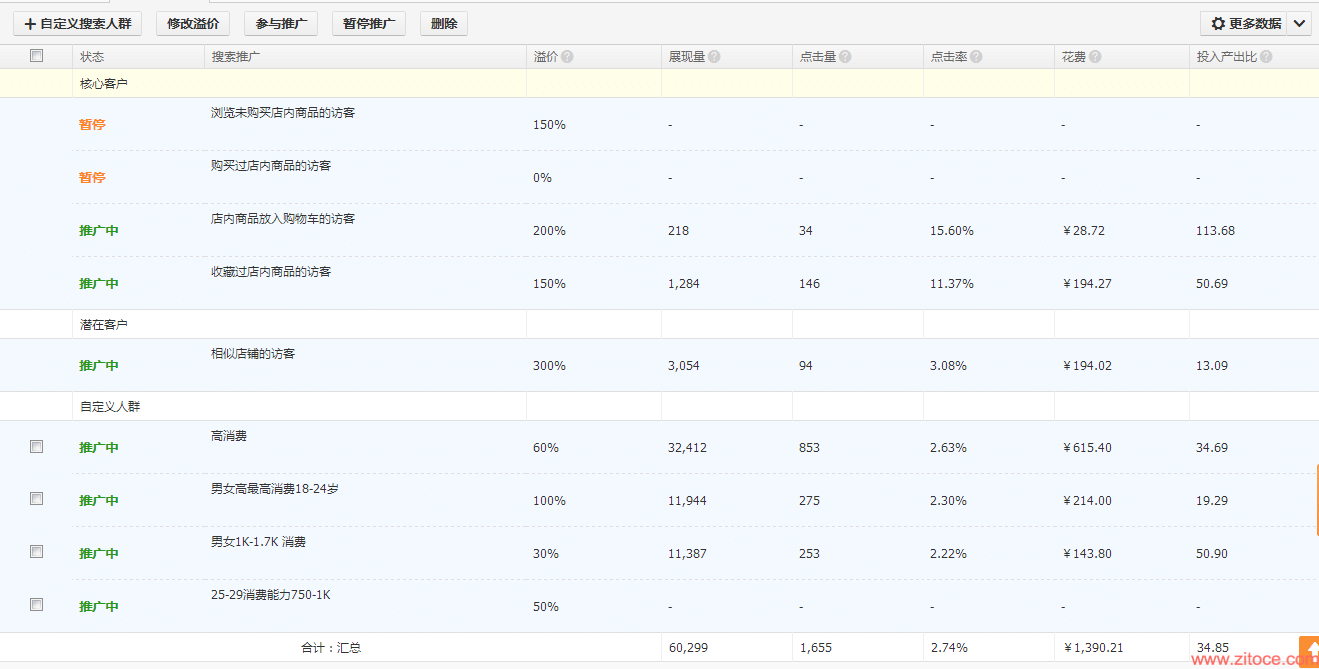Click help icon beside 投入产出比 header
1319x669 pixels.
tap(1266, 57)
